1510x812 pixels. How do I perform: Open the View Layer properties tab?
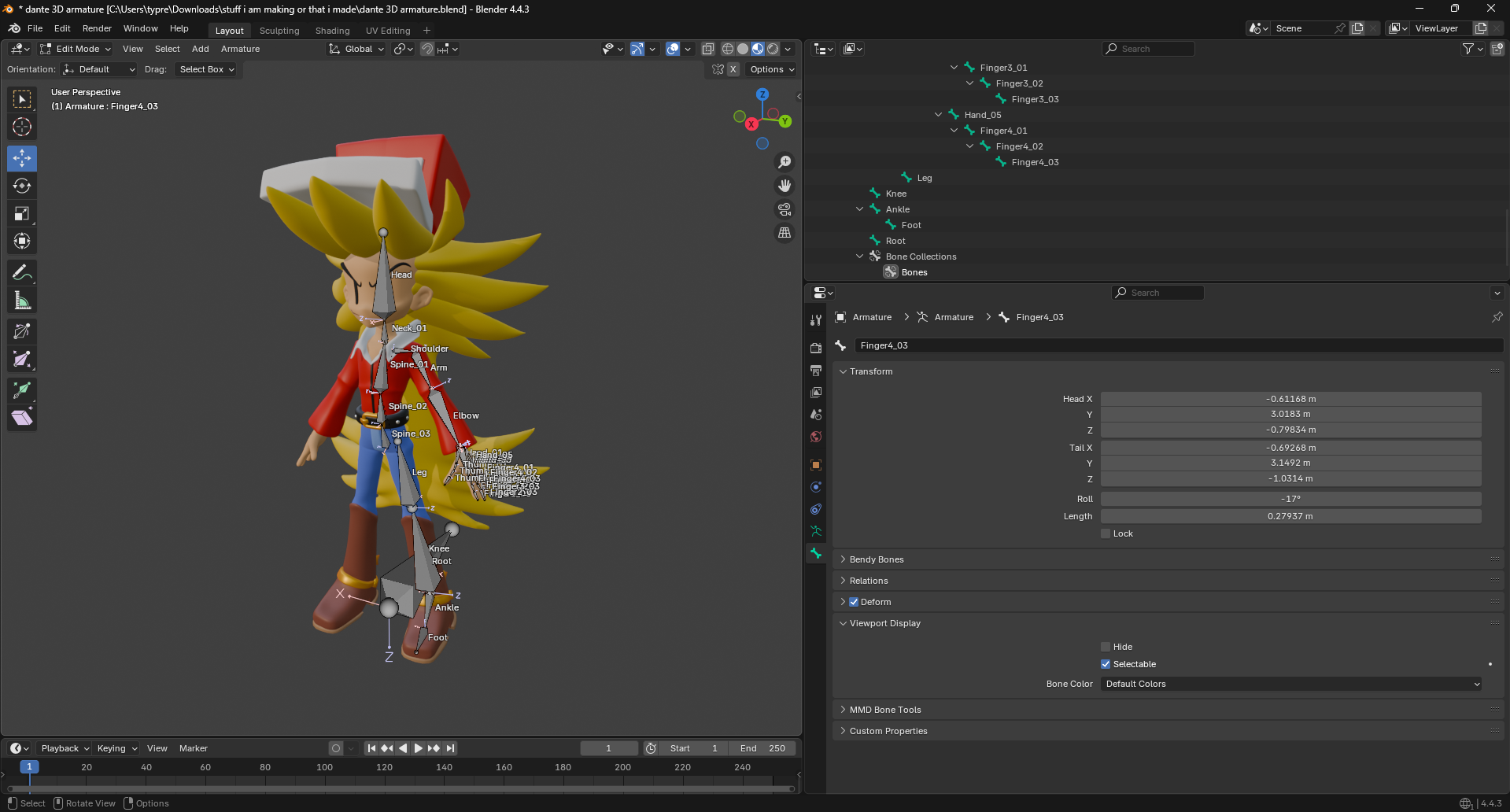tap(816, 392)
